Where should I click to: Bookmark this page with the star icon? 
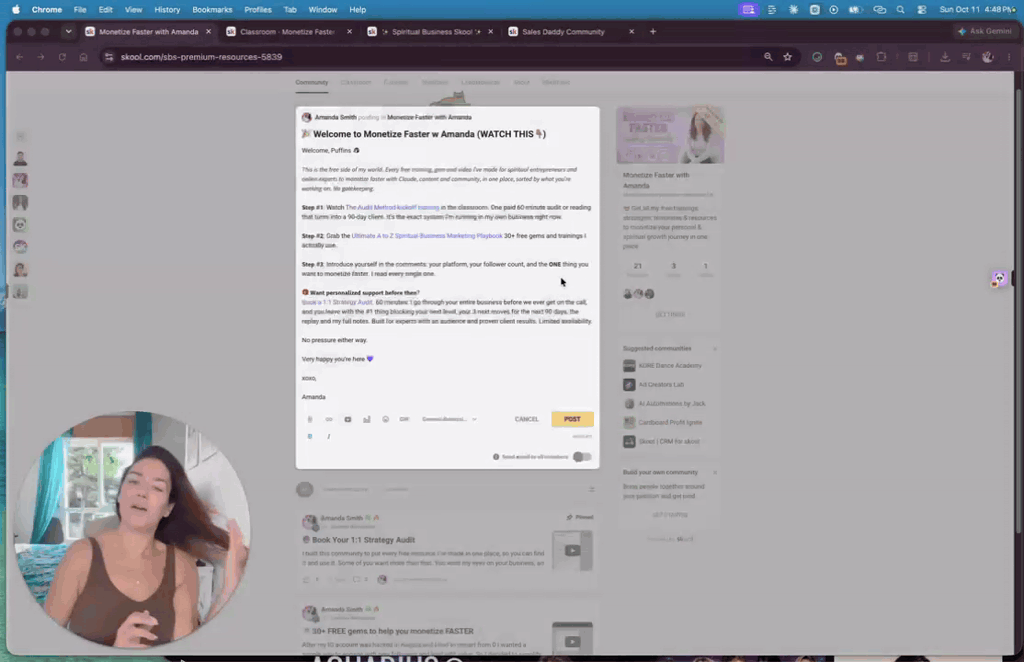pos(788,57)
